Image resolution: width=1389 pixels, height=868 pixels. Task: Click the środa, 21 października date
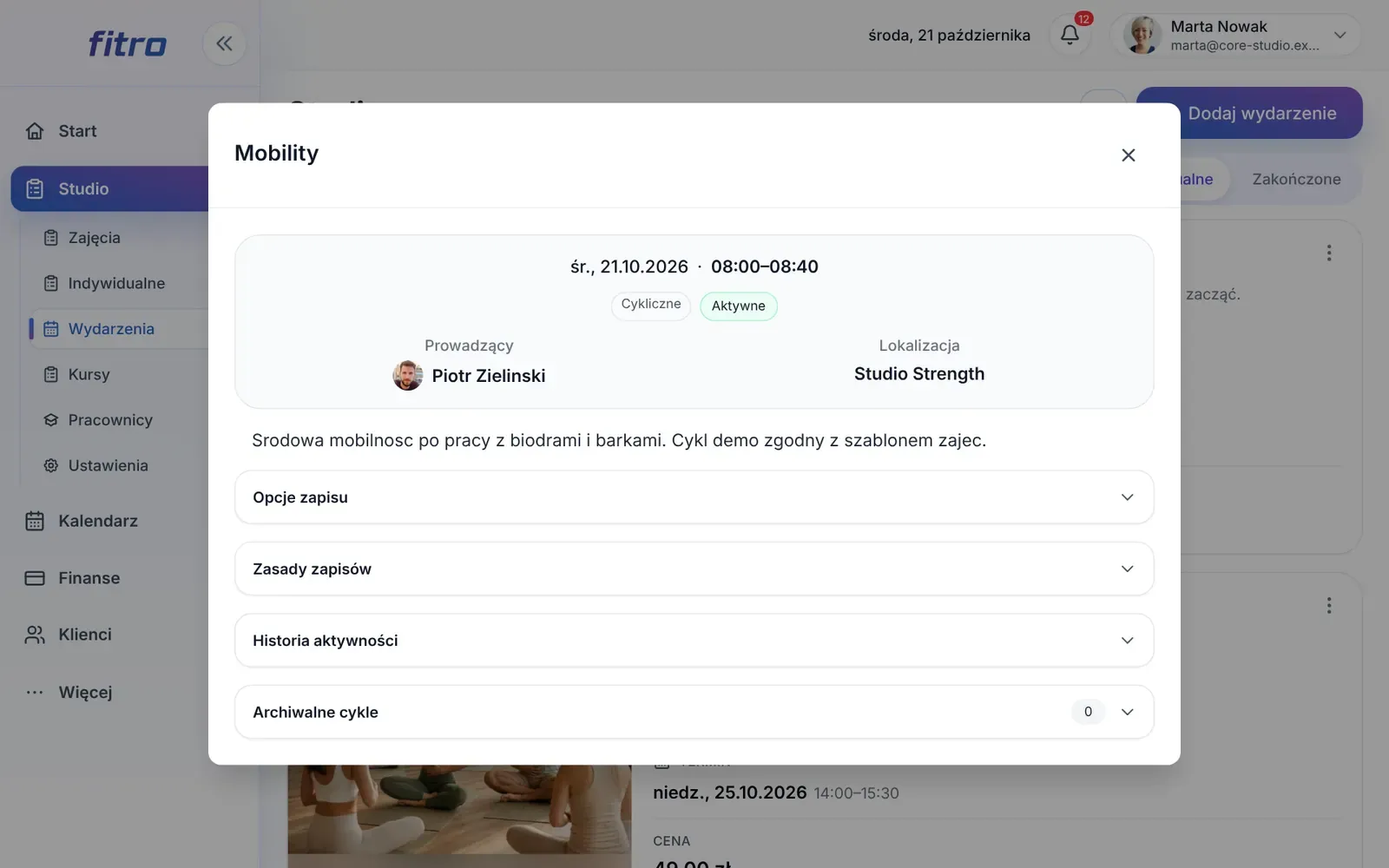click(x=949, y=36)
